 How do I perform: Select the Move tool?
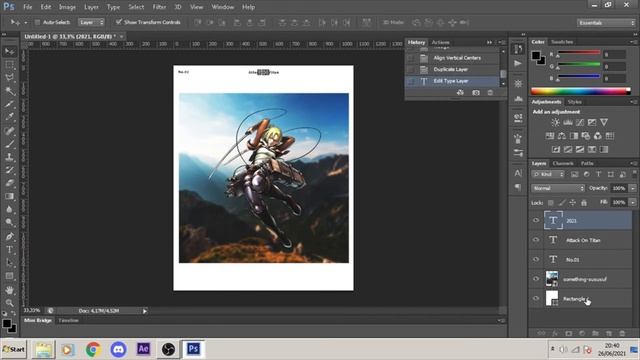9,51
